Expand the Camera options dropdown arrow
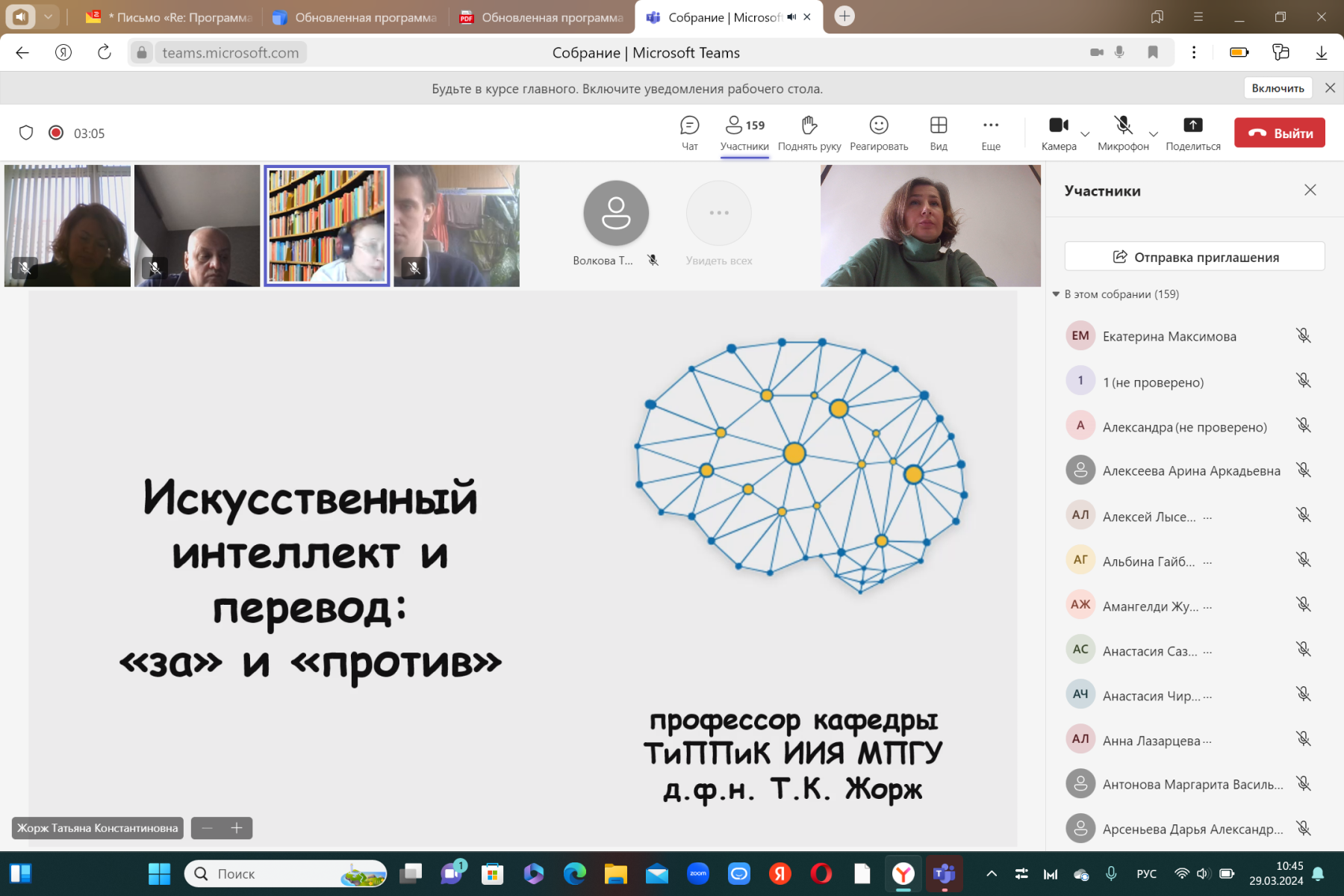This screenshot has height=896, width=1344. pos(1086,134)
